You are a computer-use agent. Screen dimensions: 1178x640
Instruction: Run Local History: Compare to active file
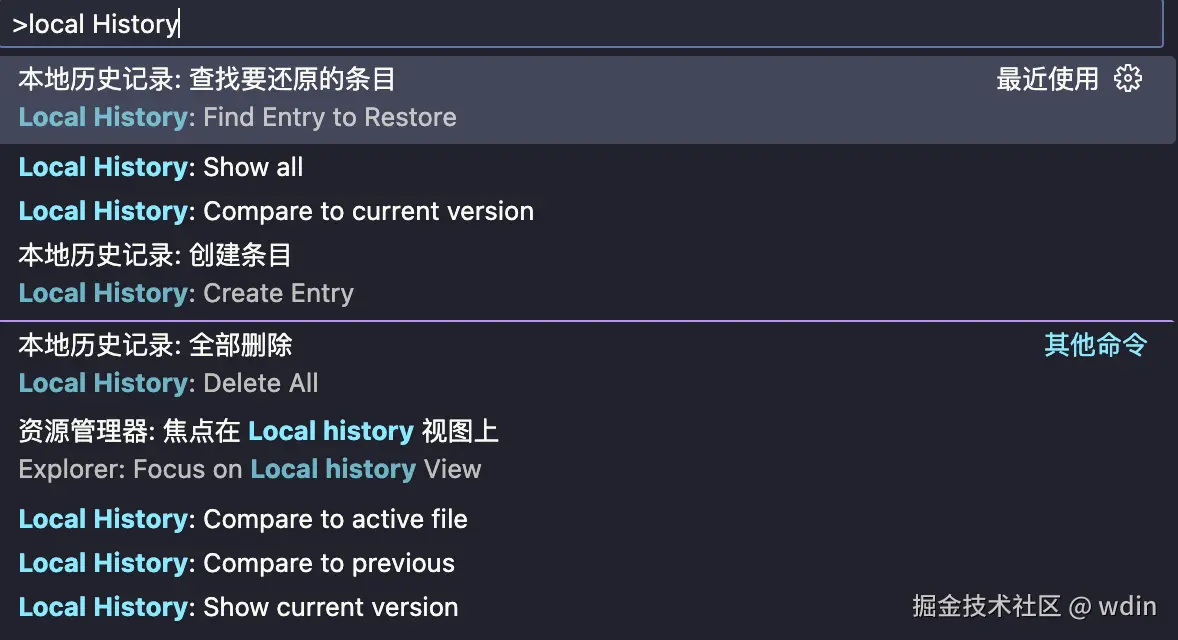[x=243, y=519]
